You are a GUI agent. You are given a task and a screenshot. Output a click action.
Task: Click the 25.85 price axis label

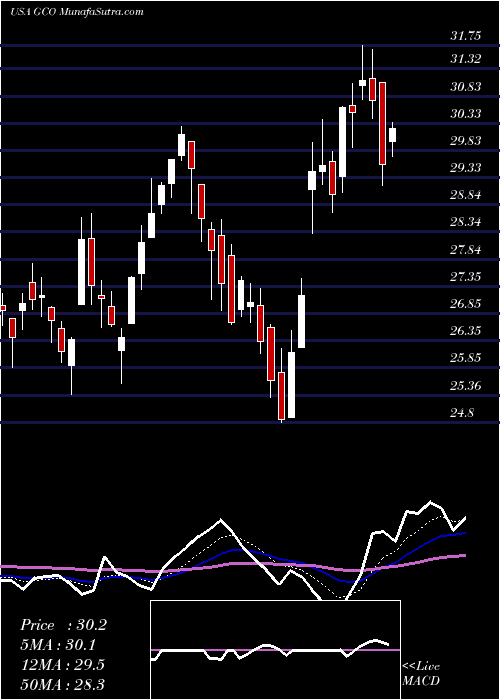(466, 358)
